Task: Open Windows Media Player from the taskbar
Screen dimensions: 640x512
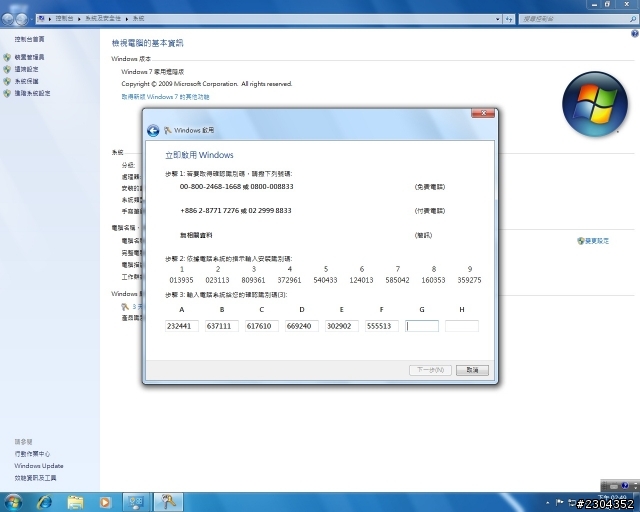Action: point(105,502)
